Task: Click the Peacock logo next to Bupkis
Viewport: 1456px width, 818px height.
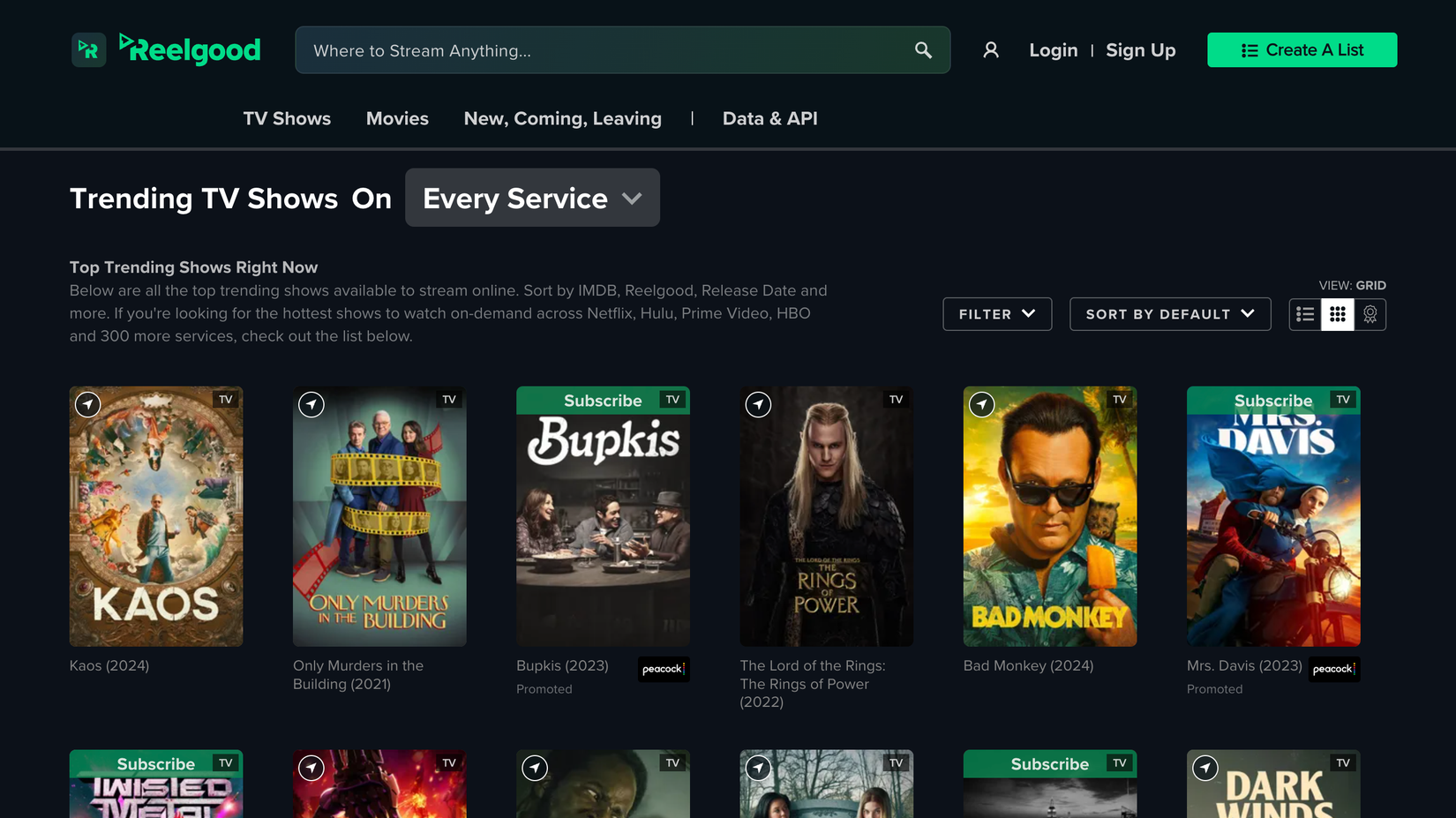Action: click(664, 670)
